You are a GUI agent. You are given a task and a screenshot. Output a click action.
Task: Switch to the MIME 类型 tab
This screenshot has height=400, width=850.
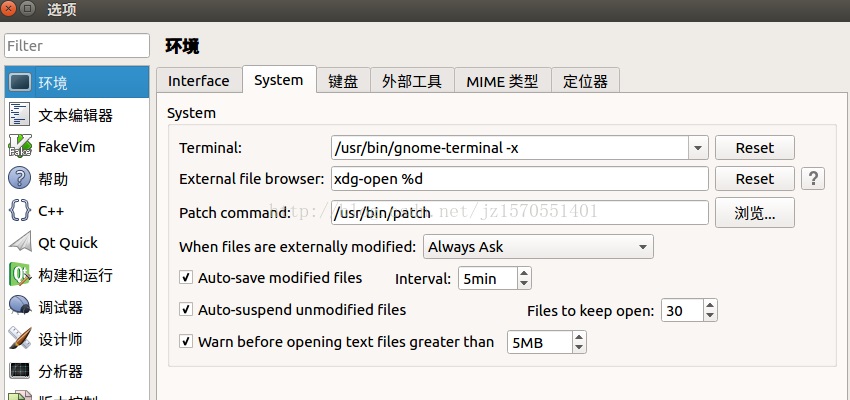502,81
